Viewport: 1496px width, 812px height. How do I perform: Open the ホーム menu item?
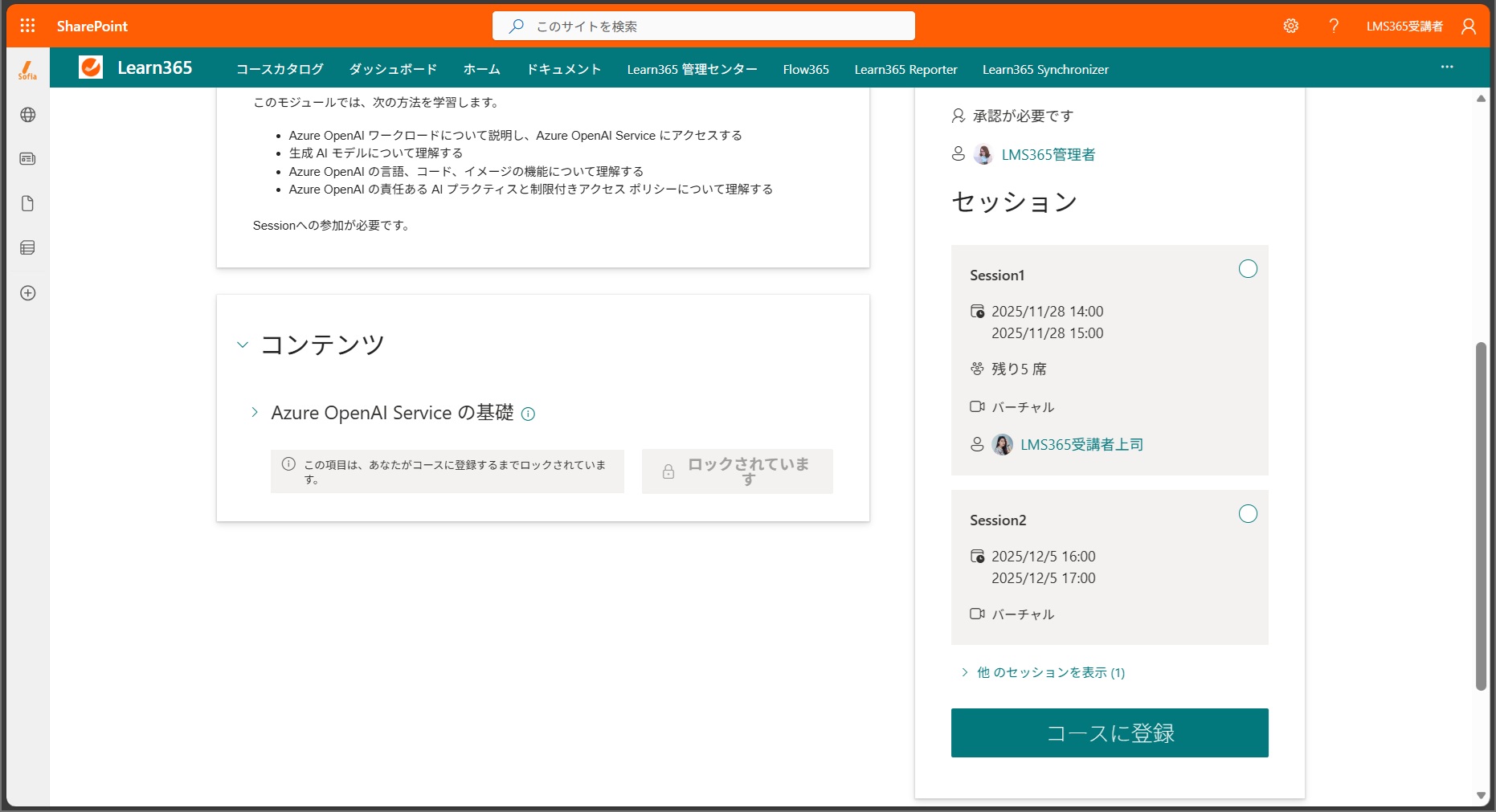click(481, 69)
